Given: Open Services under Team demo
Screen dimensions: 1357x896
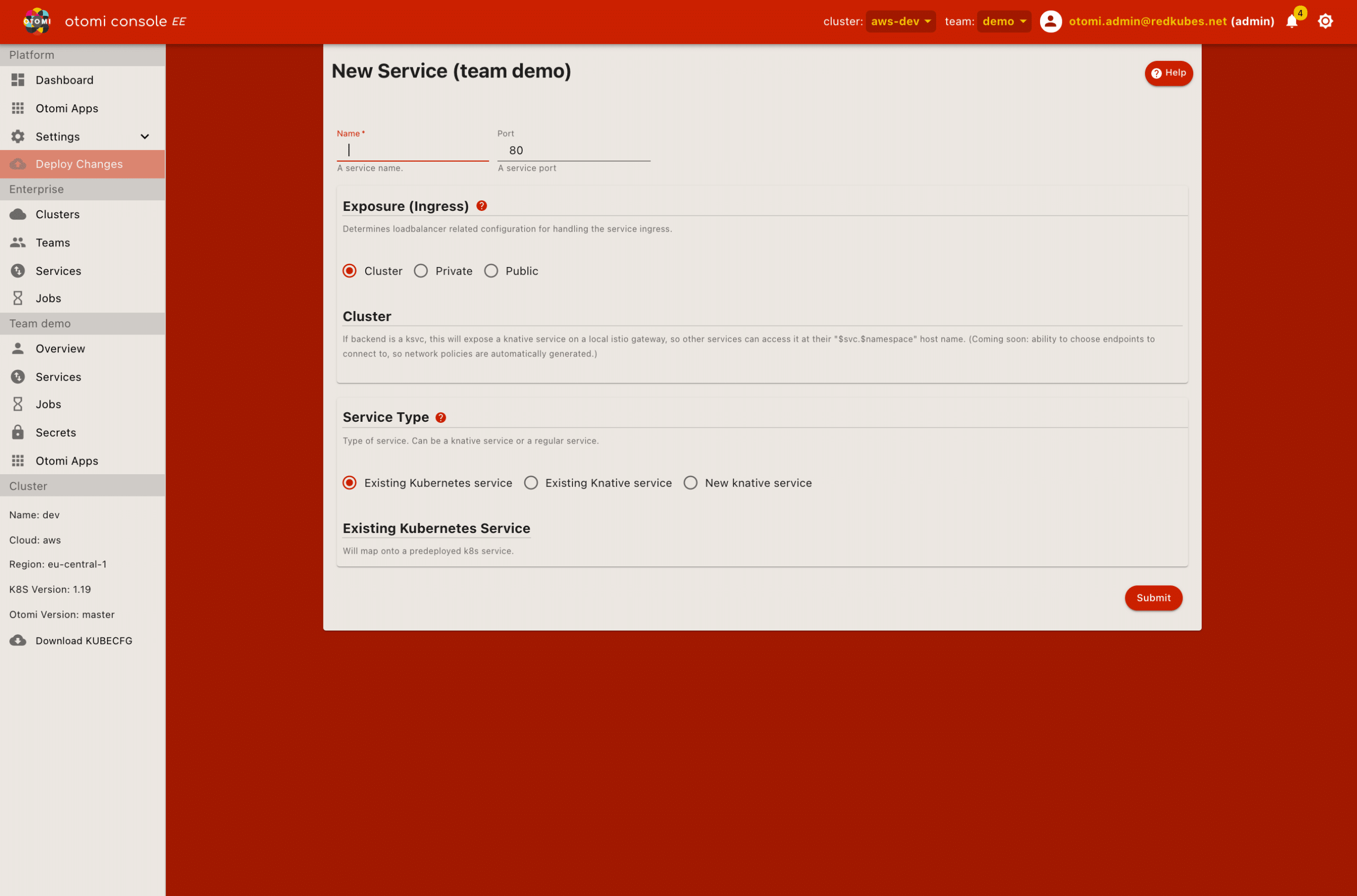Looking at the screenshot, I should coord(58,377).
